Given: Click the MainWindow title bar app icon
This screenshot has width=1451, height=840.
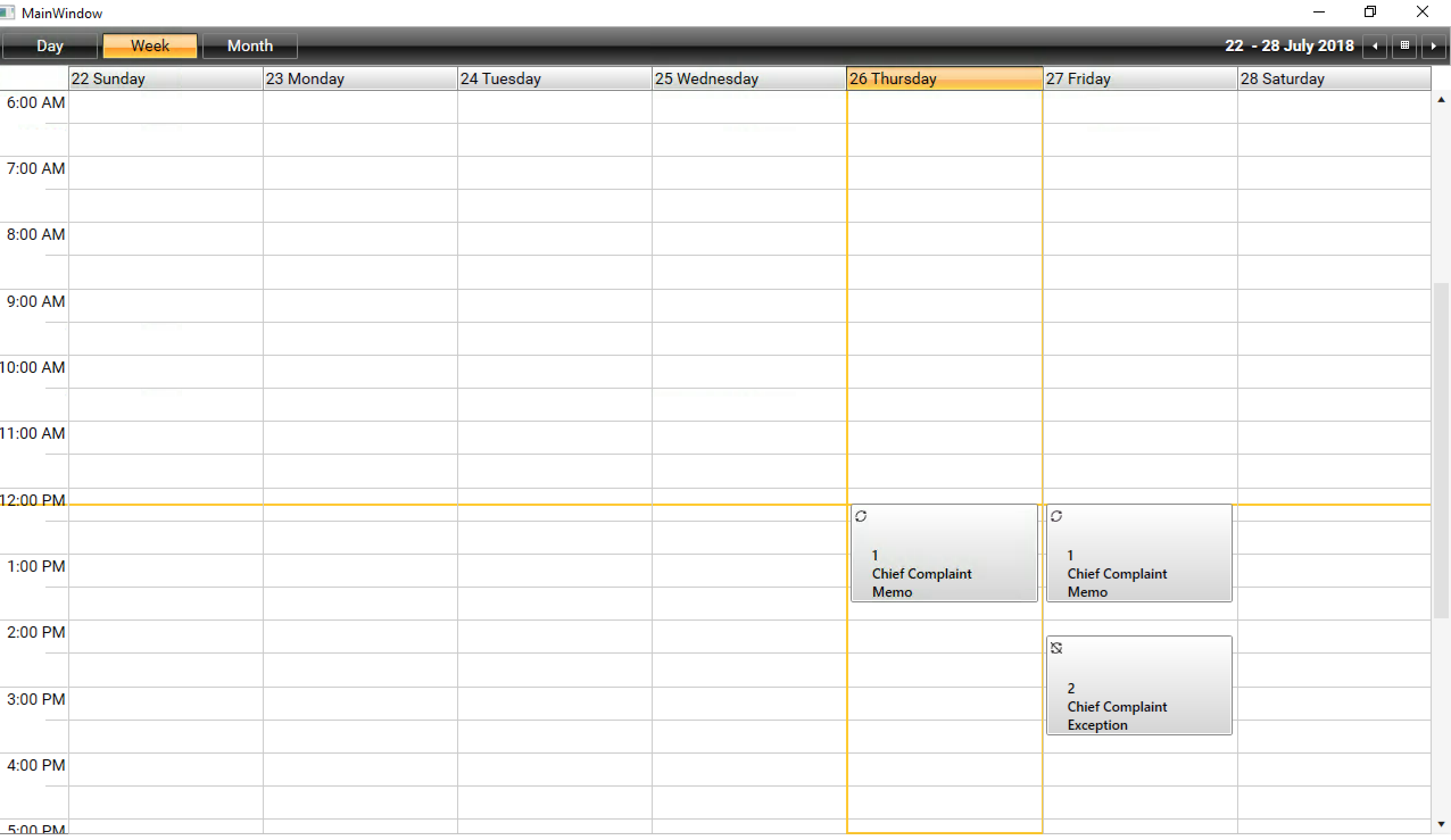Looking at the screenshot, I should (x=7, y=13).
